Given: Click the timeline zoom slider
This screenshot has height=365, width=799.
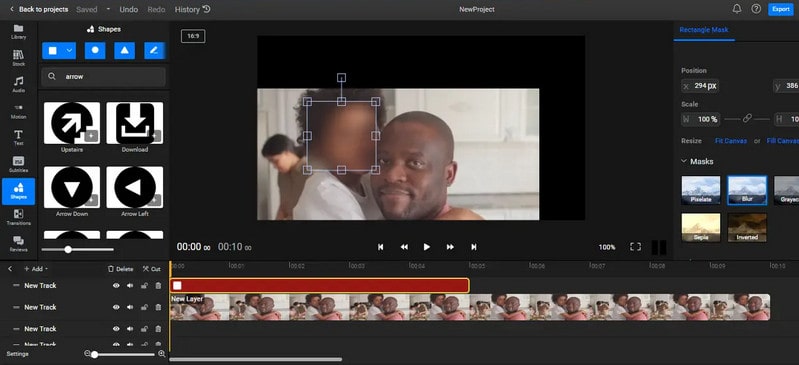Looking at the screenshot, I should (x=123, y=354).
